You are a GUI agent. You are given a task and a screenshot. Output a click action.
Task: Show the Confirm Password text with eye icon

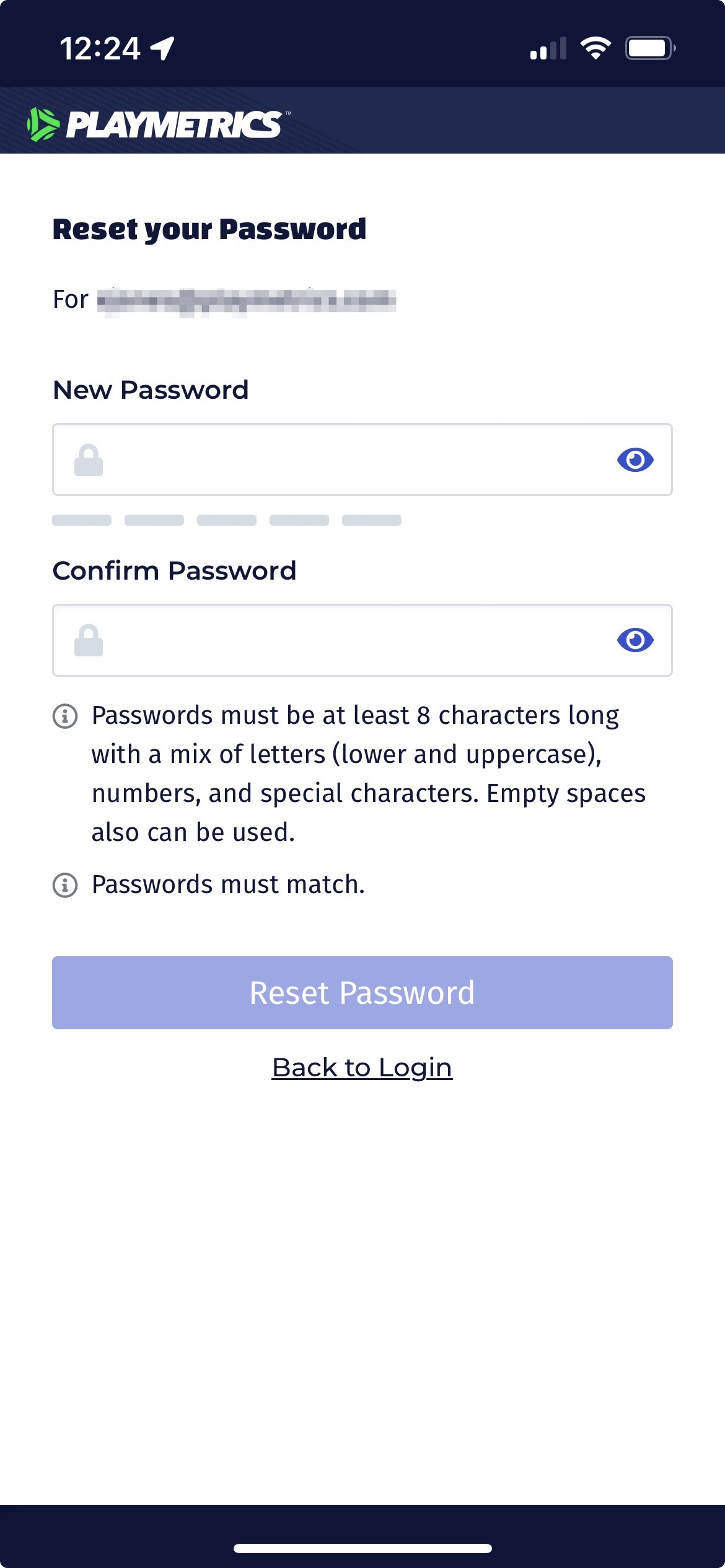click(635, 640)
